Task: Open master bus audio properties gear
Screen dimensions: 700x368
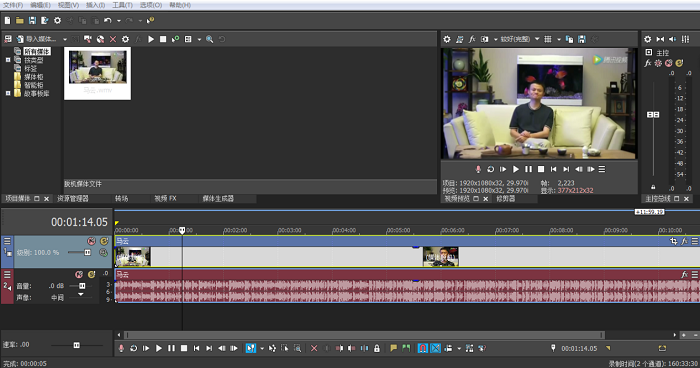Action: [648, 39]
